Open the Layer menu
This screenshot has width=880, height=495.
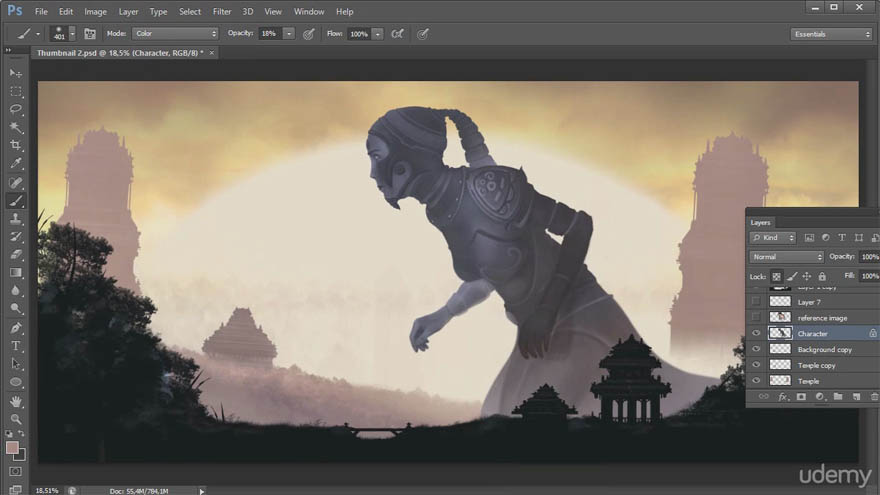[x=128, y=11]
